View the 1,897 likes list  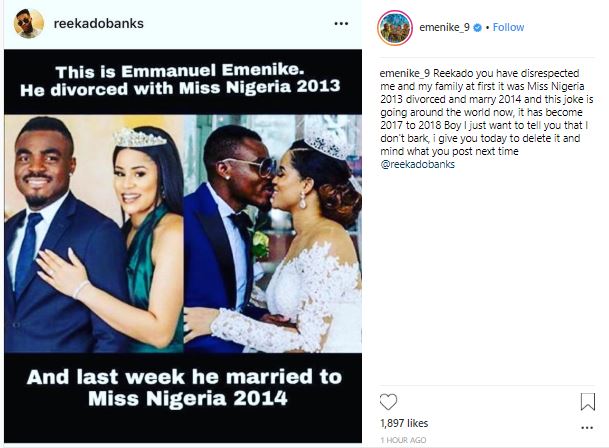click(x=402, y=424)
